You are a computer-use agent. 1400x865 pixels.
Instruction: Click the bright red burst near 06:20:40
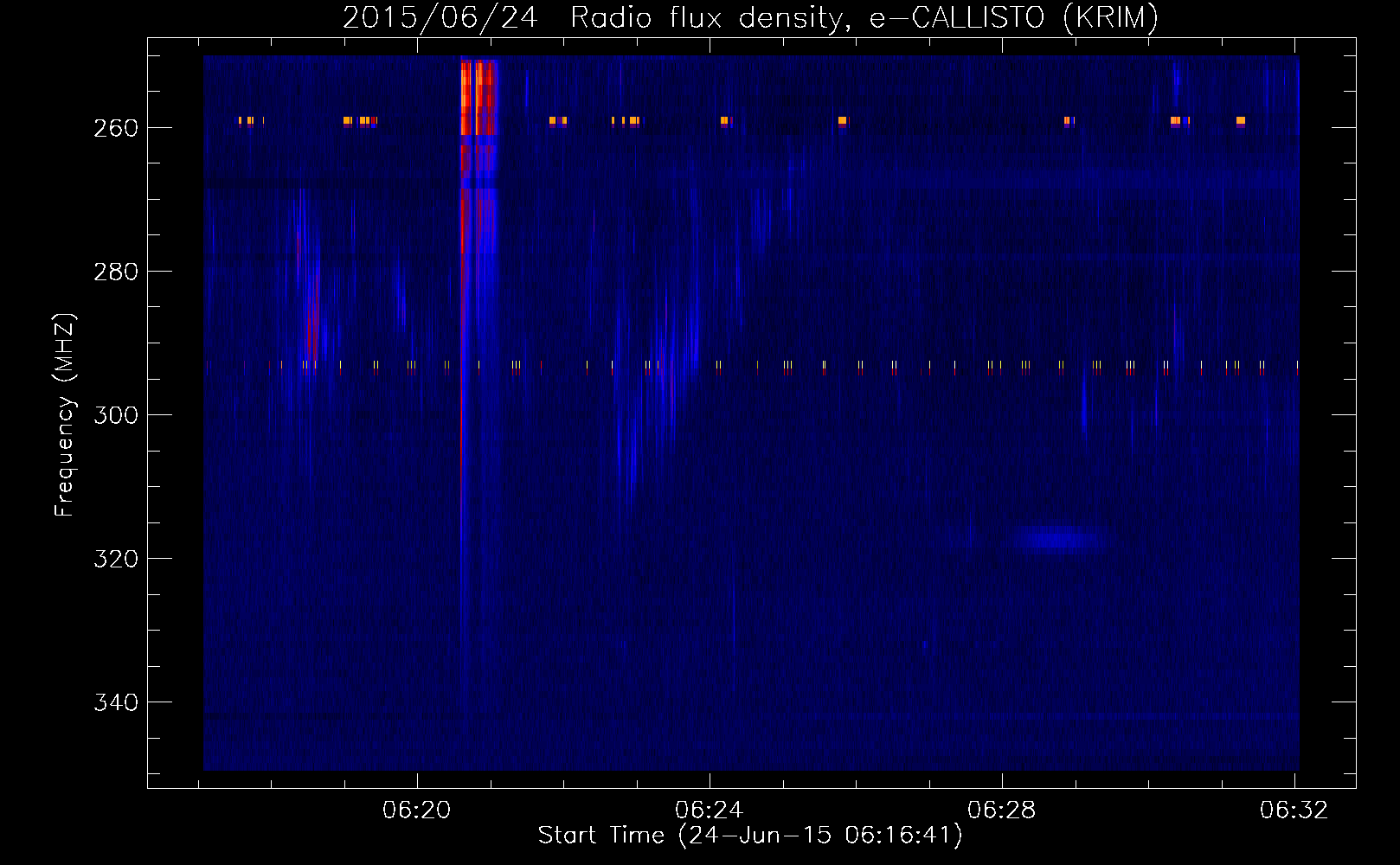pyautogui.click(x=478, y=97)
